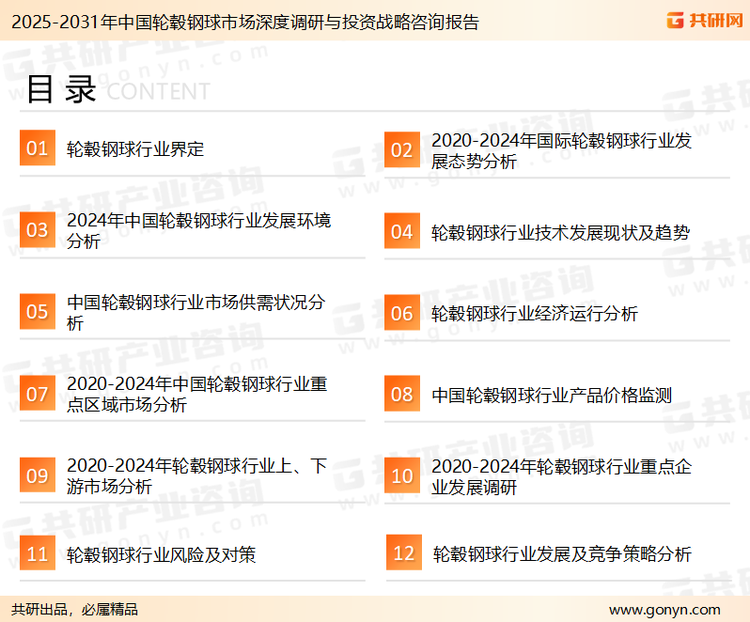Image resolution: width=750 pixels, height=622 pixels.
Task: Click the orange 02 number badge
Action: [x=402, y=150]
